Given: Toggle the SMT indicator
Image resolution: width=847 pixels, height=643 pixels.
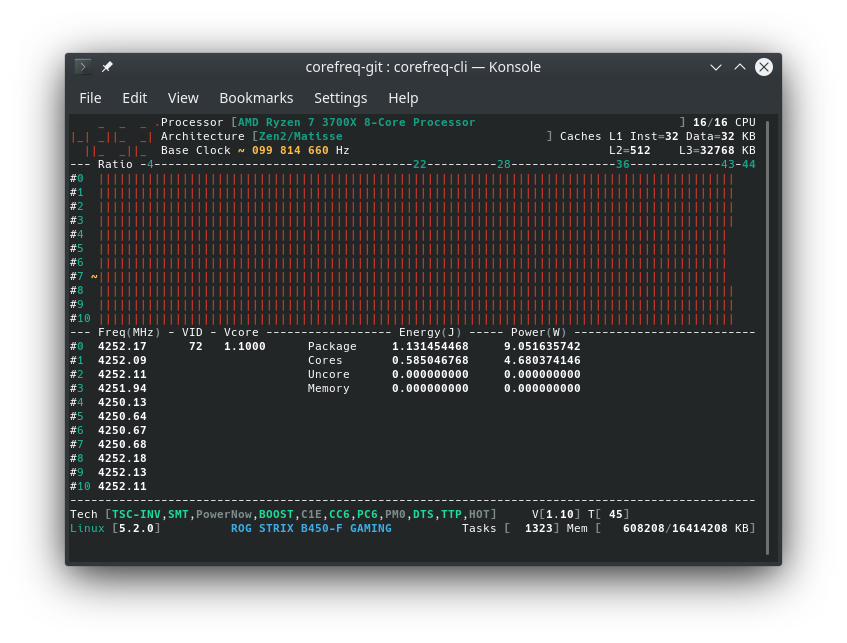Looking at the screenshot, I should (177, 514).
